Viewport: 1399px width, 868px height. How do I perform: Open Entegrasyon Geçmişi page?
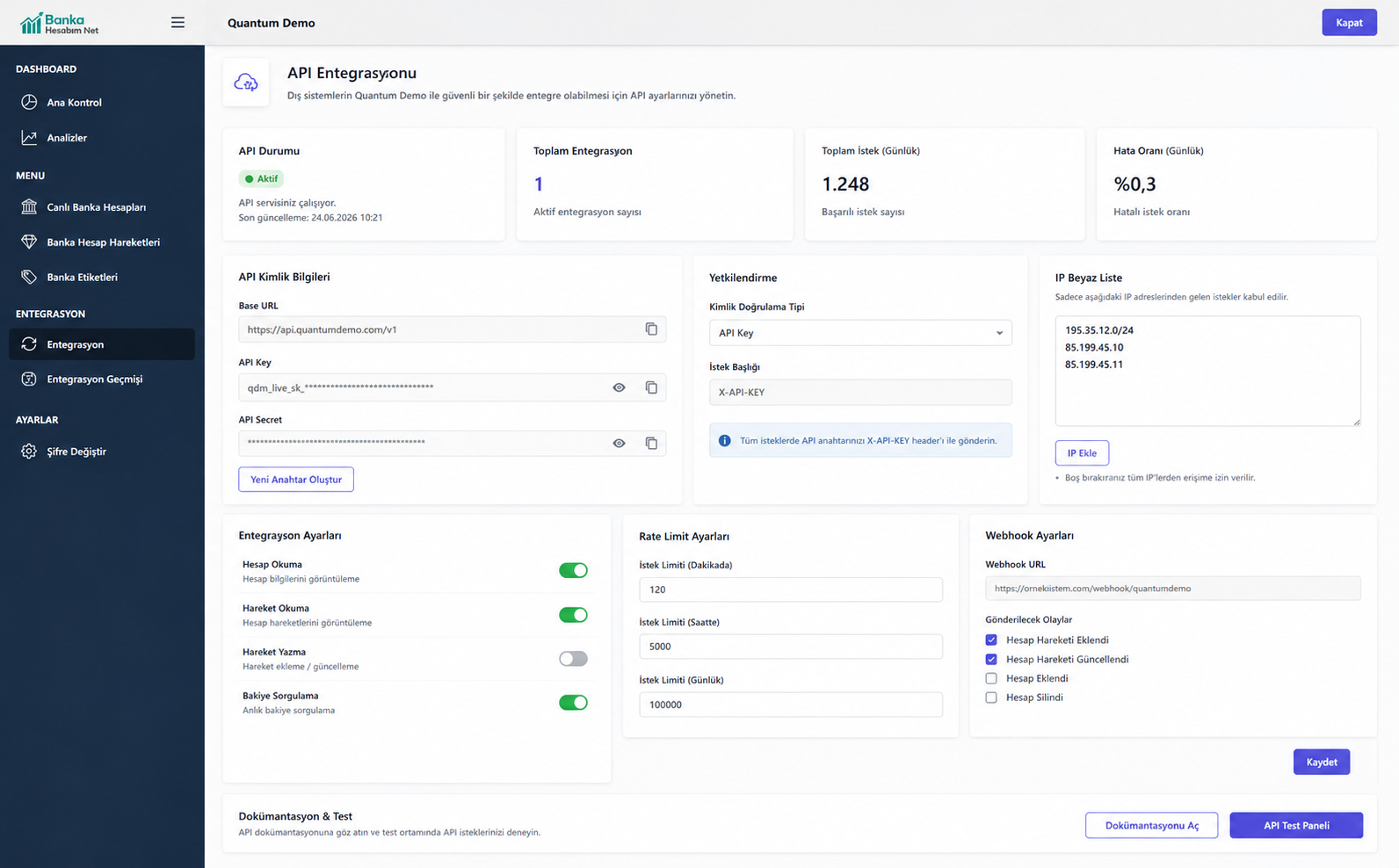point(102,379)
